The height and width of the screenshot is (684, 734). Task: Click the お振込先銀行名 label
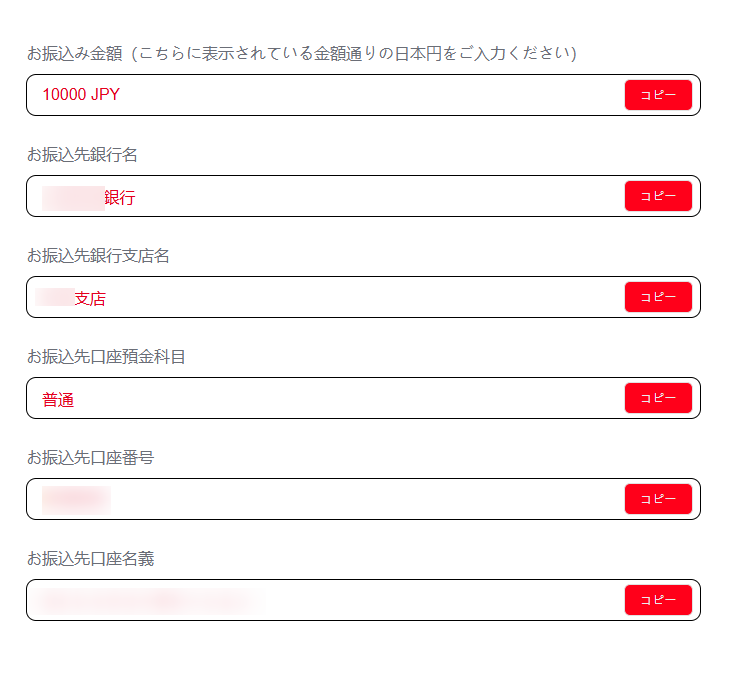click(x=82, y=154)
